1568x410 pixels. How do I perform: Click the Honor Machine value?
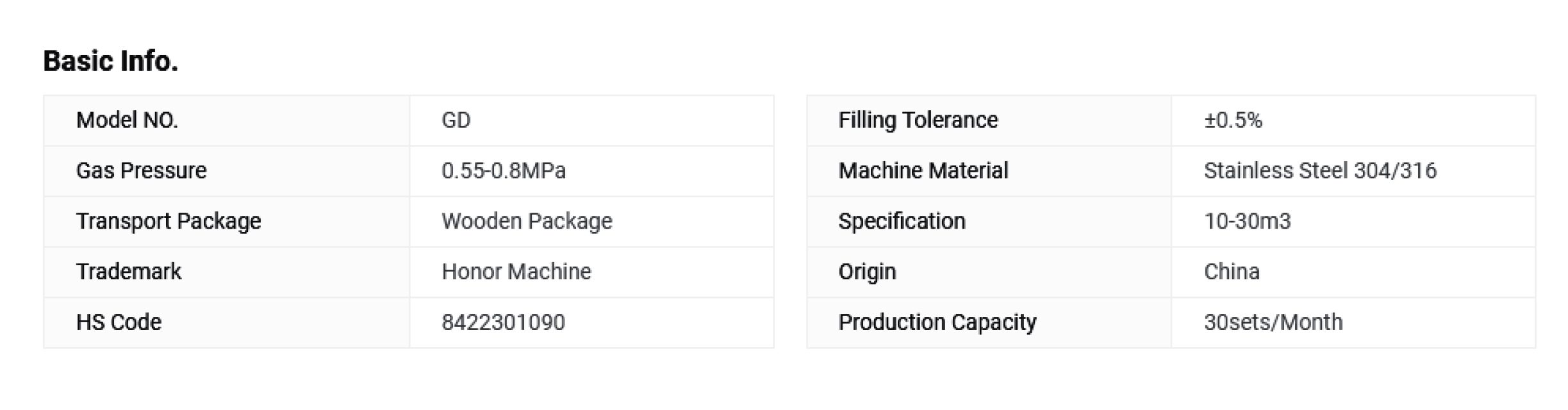(x=516, y=272)
